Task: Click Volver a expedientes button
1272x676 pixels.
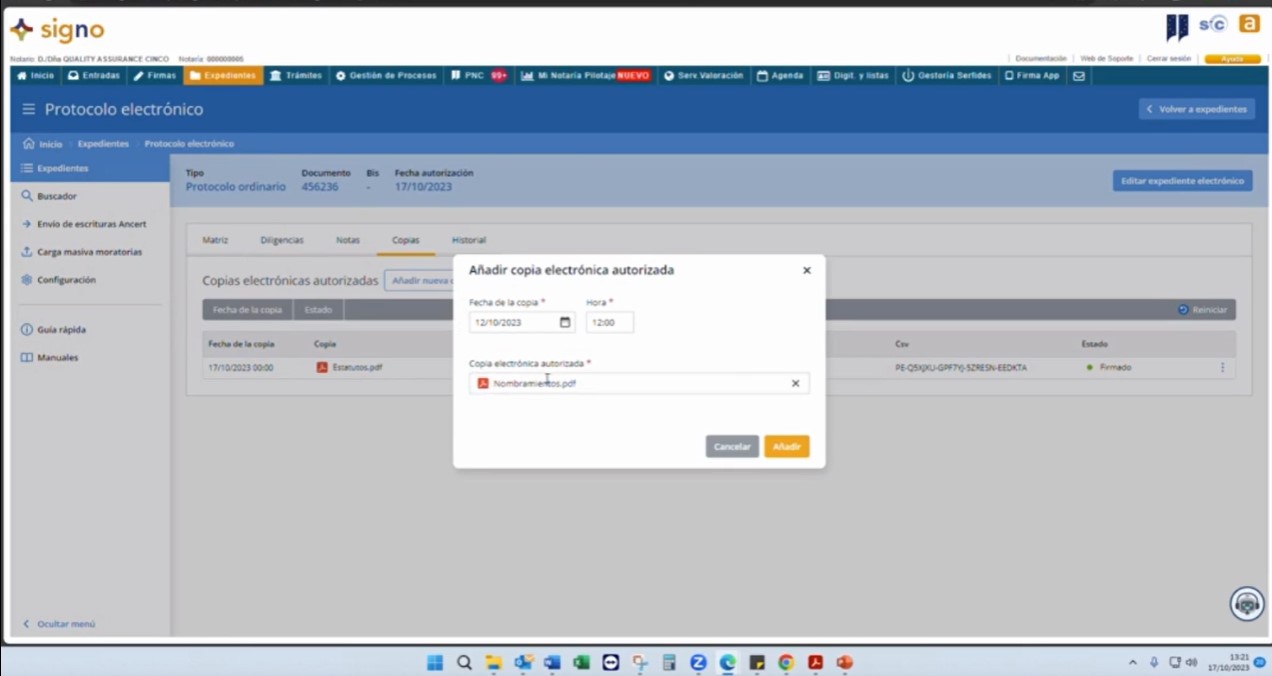Action: coord(1196,109)
